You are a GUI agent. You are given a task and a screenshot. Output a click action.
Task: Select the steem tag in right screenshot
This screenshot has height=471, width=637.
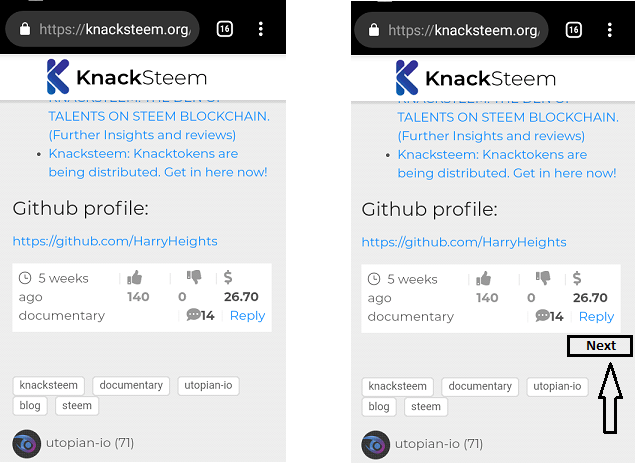pyautogui.click(x=426, y=406)
